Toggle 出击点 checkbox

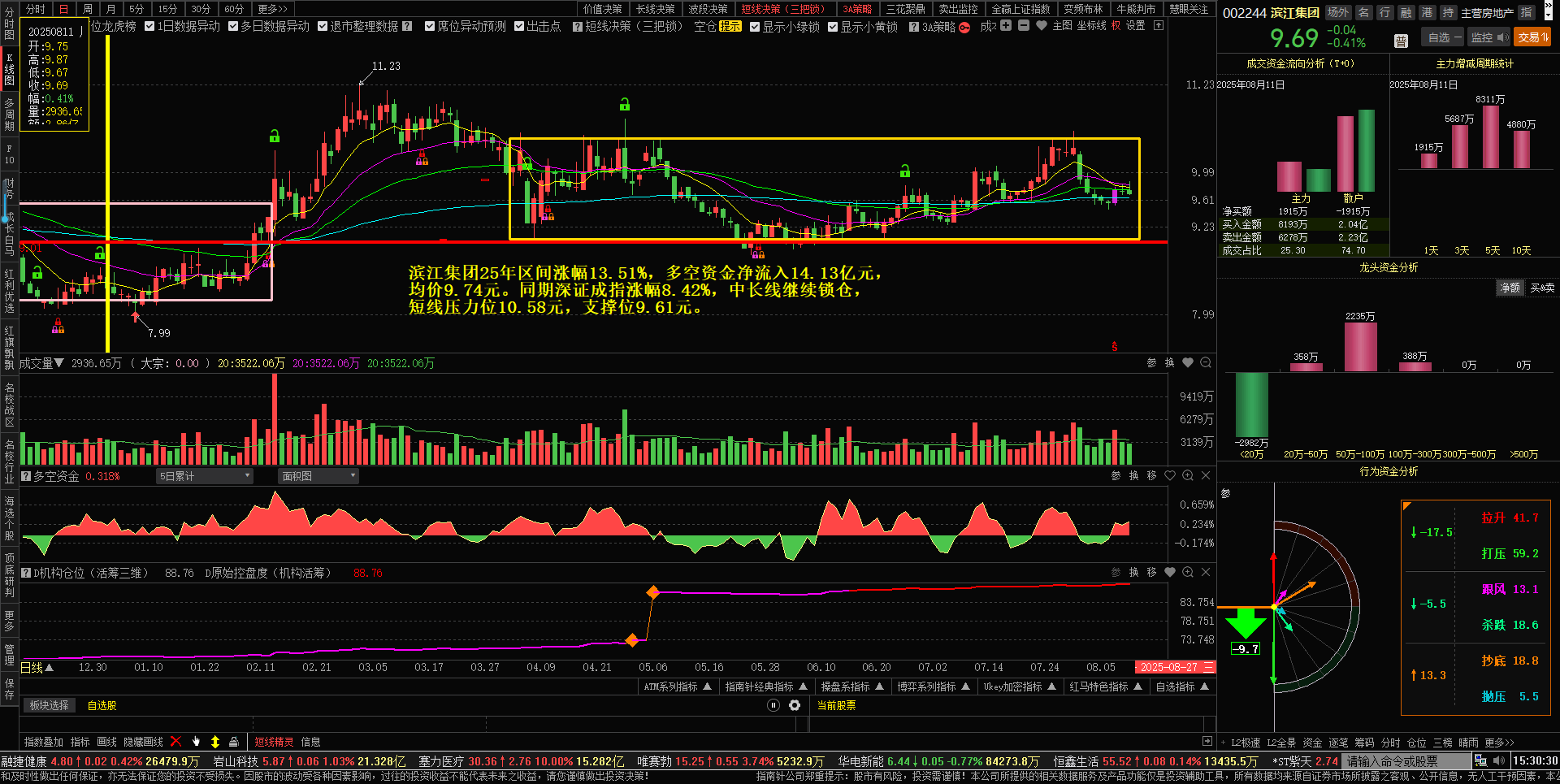click(x=519, y=27)
